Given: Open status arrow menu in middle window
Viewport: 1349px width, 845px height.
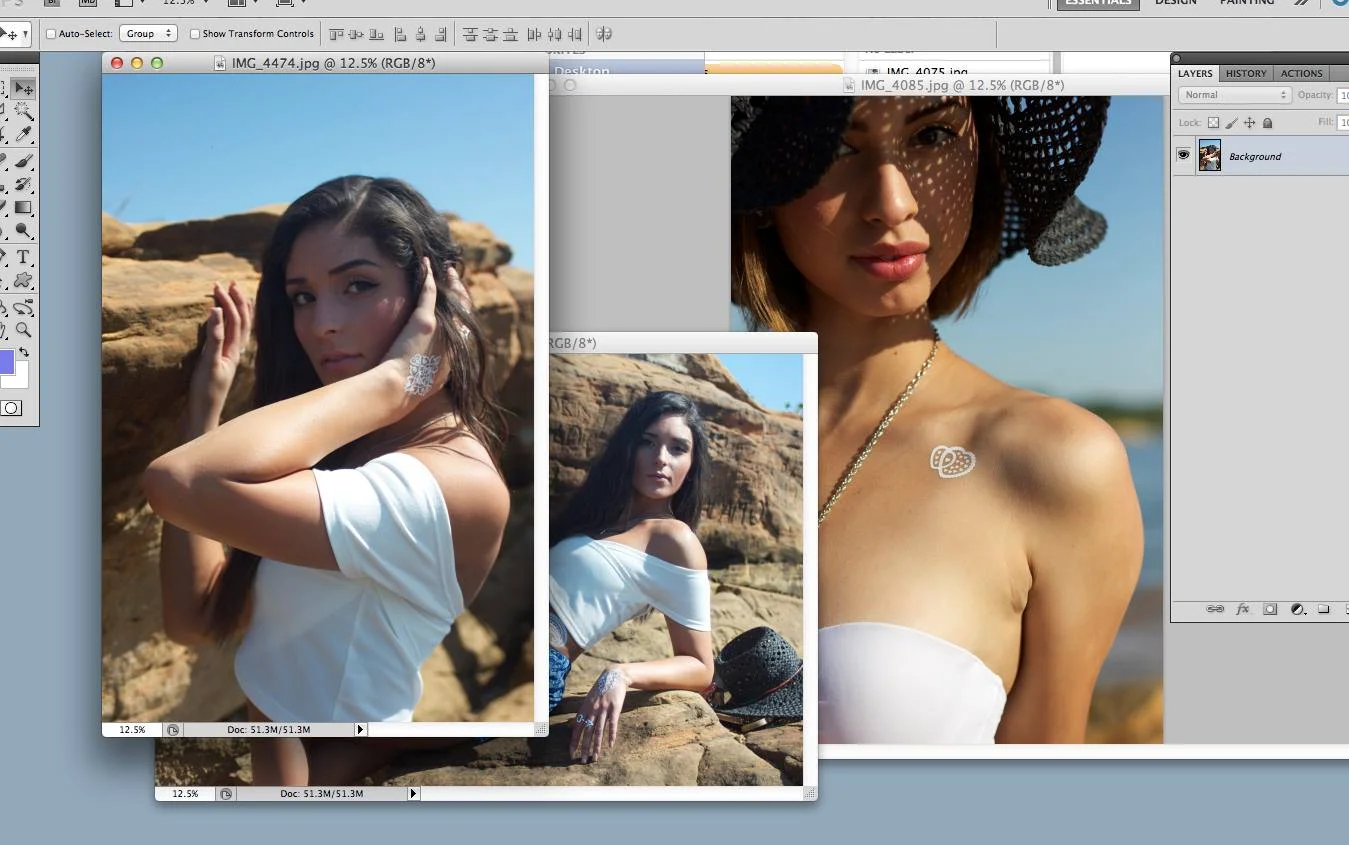Looking at the screenshot, I should 413,793.
